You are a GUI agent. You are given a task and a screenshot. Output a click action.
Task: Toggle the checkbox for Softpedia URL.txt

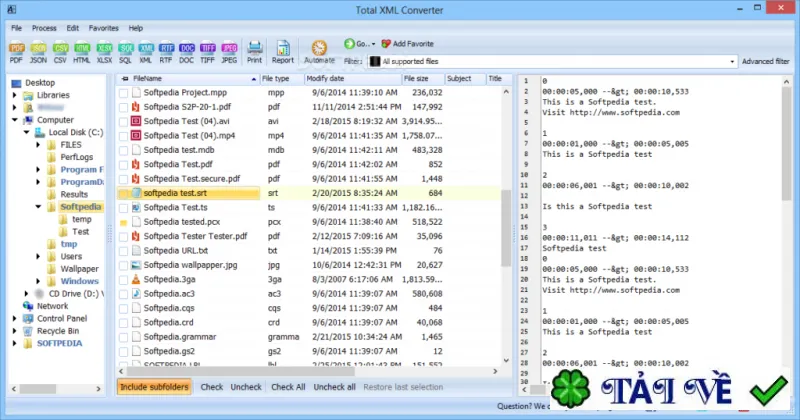(123, 251)
